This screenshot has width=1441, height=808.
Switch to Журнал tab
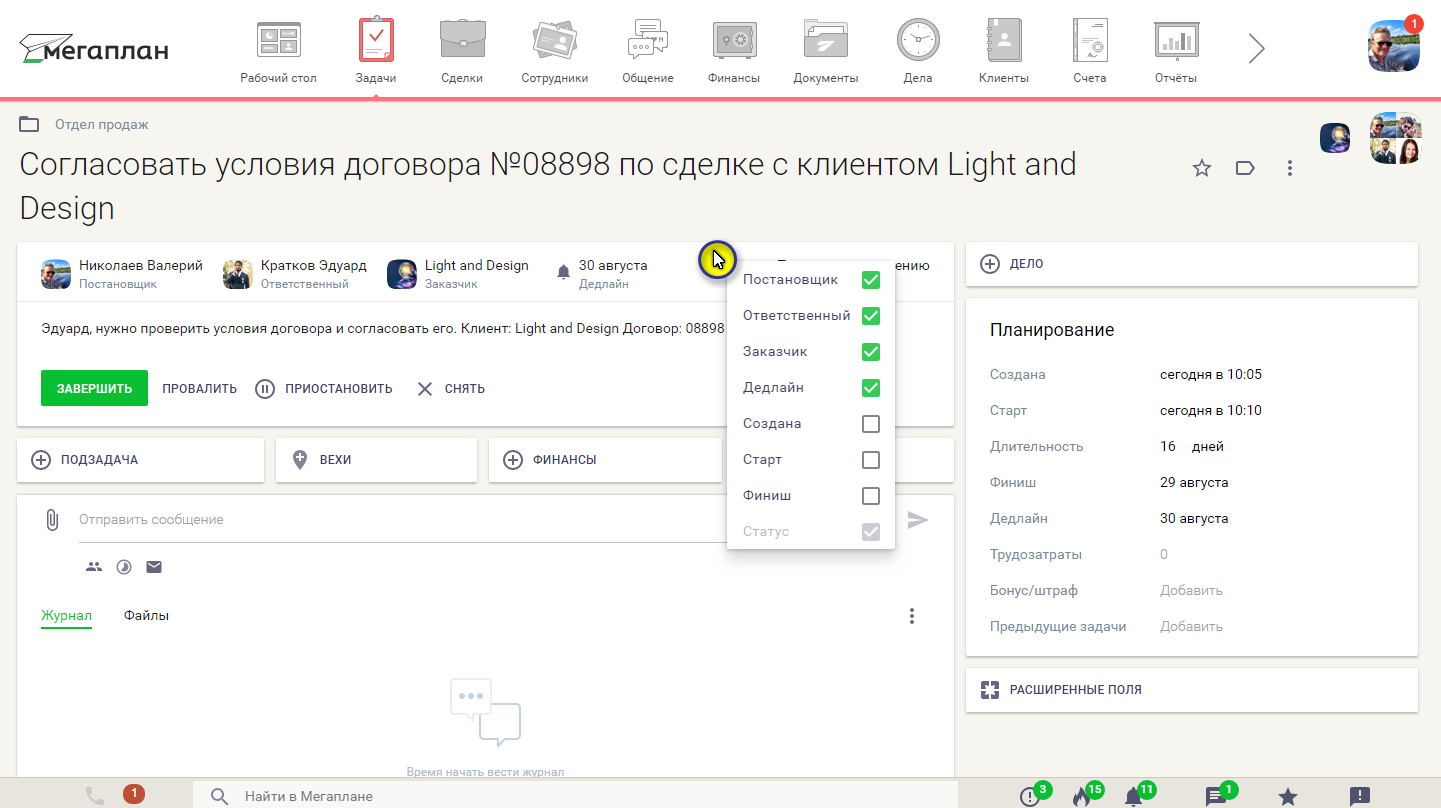point(66,615)
